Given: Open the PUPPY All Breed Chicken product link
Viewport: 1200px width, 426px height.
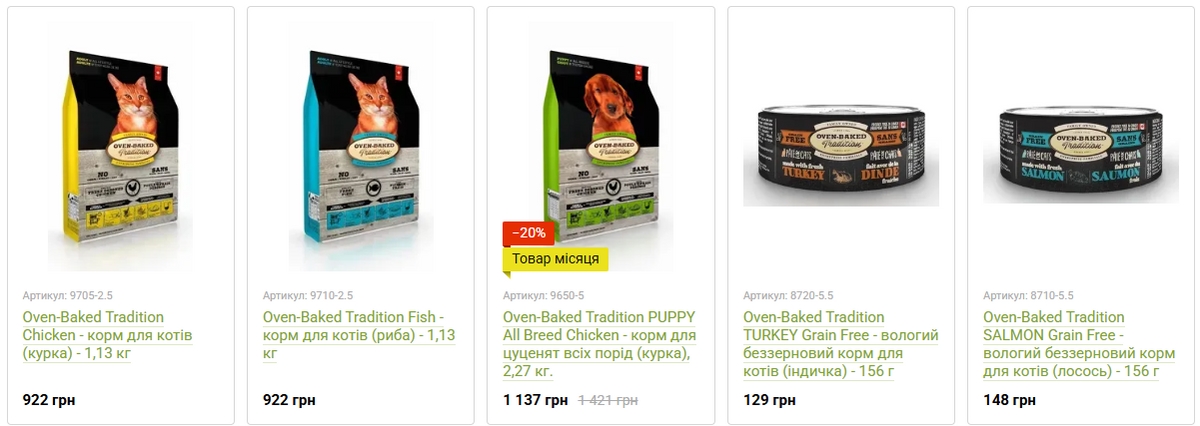Looking at the screenshot, I should 599,344.
